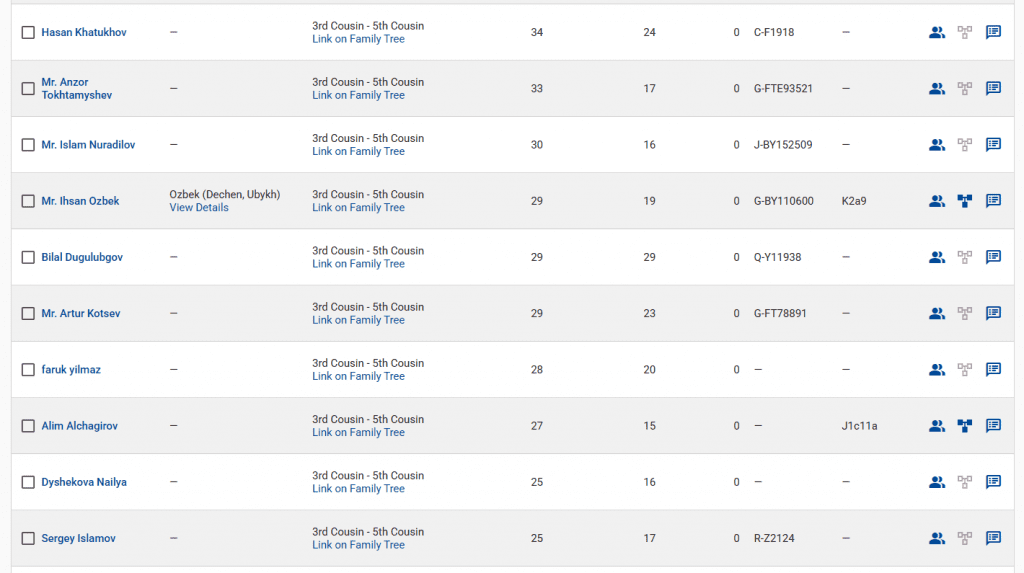Tick the checkbox for faruk yilmaz
This screenshot has width=1024, height=573.
coord(28,370)
